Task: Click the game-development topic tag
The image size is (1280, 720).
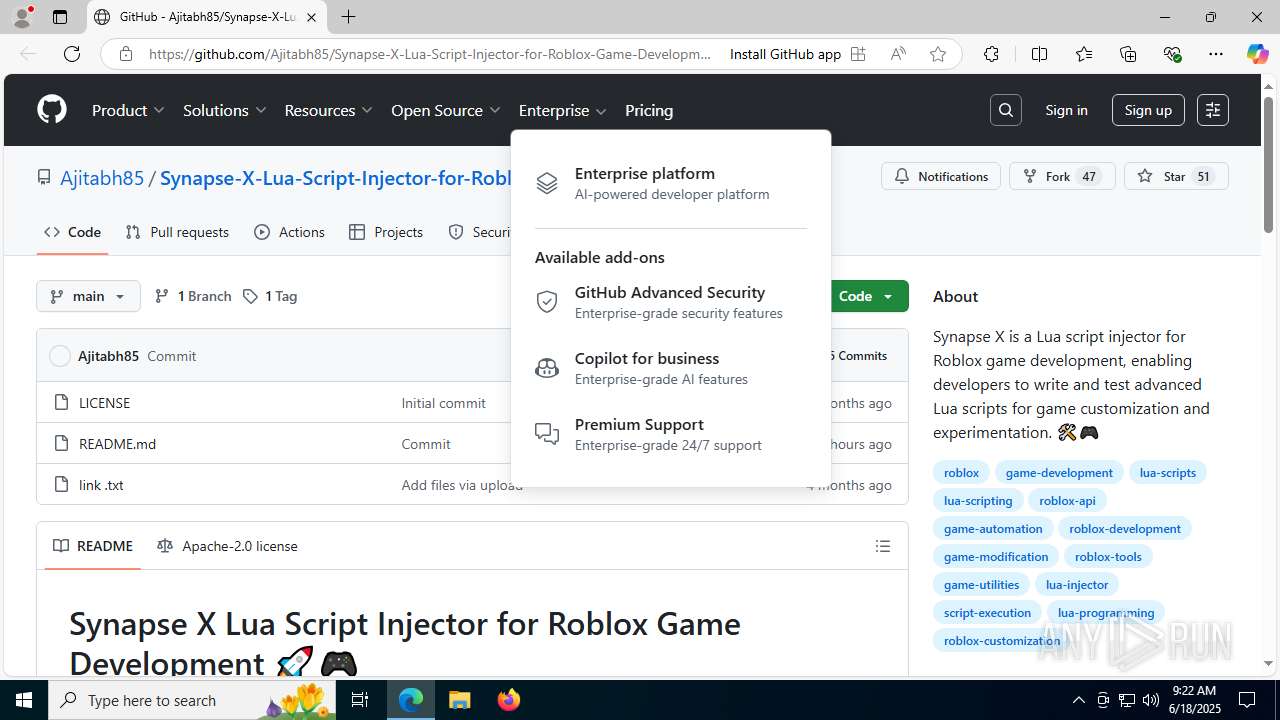Action: tap(1059, 473)
